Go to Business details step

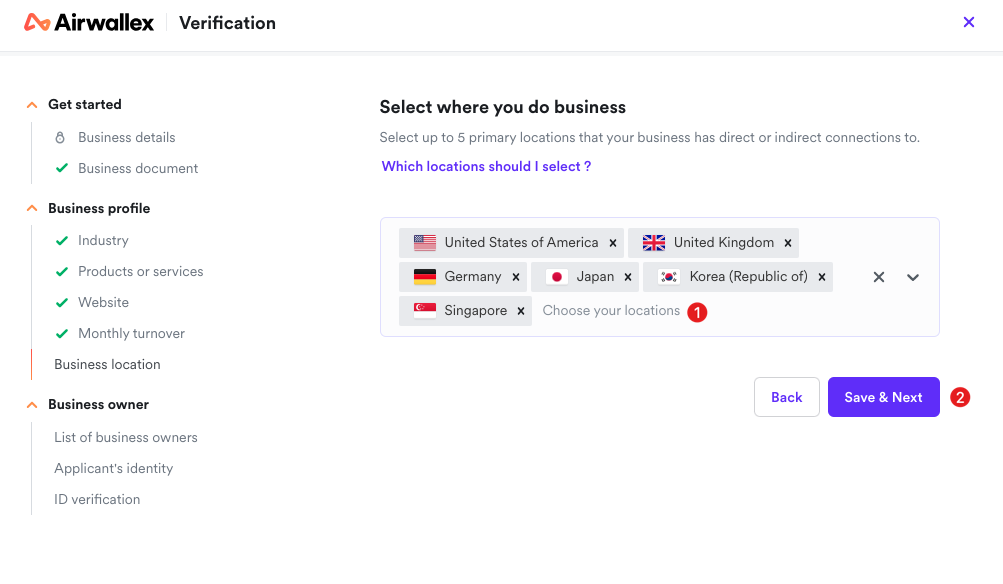(127, 138)
